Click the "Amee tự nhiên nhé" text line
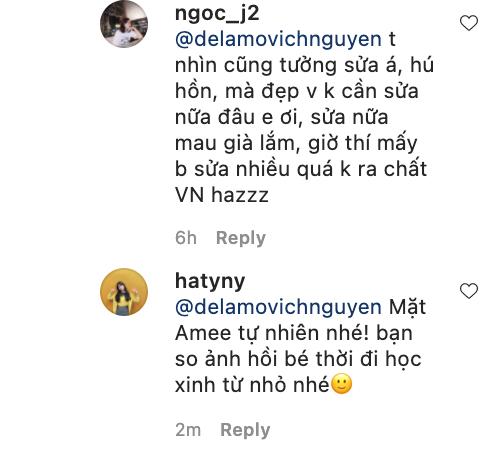490x458 pixels. pos(294,333)
